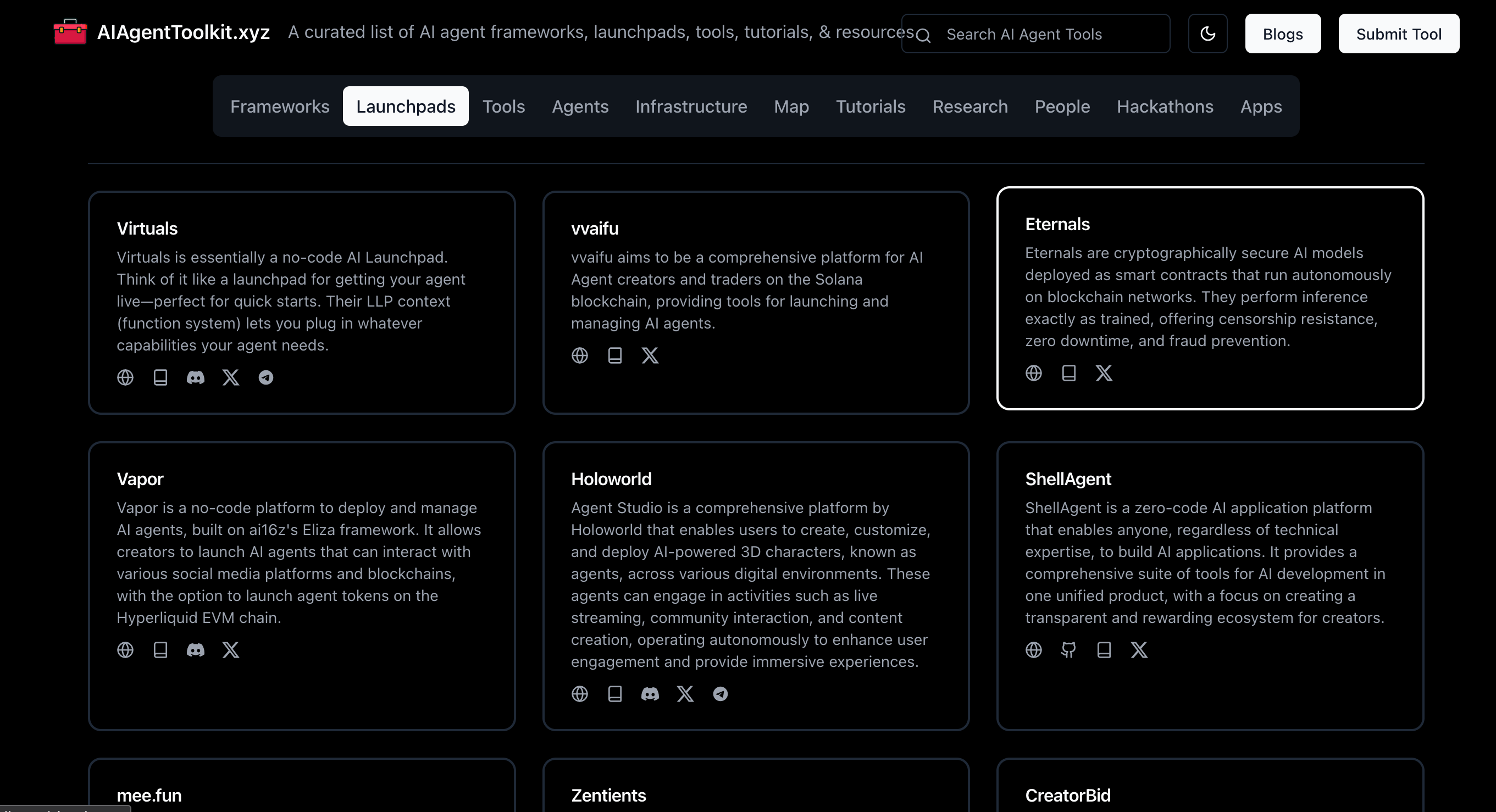Focus the Search AI Agent Tools field
The height and width of the screenshot is (812, 1496).
(1035, 34)
